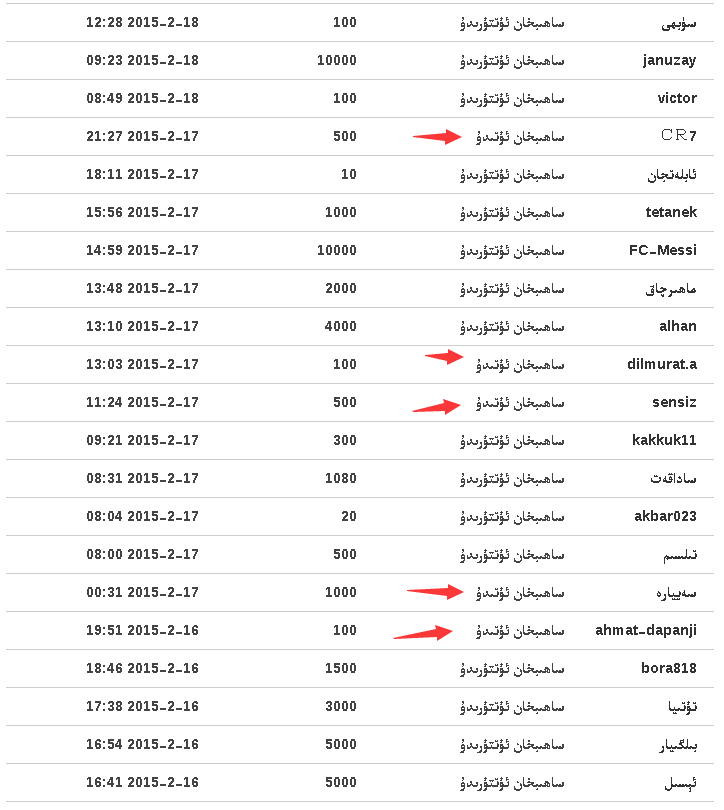Select the akbar023 username
Image resolution: width=724 pixels, height=810 pixels.
pos(665,516)
